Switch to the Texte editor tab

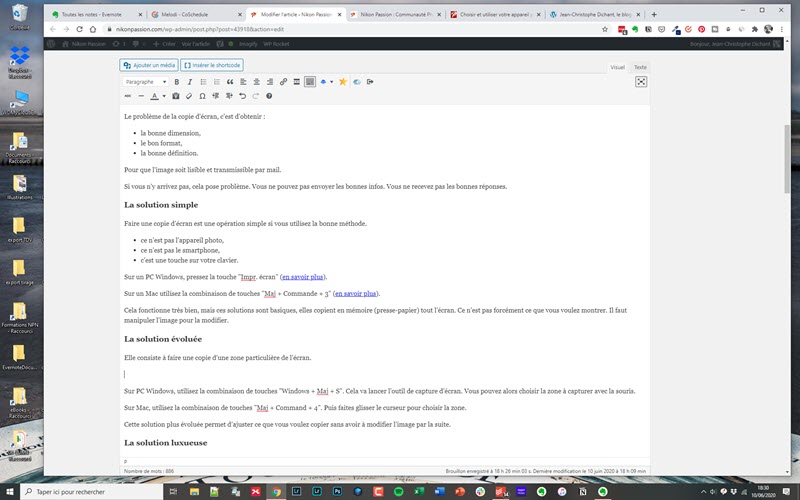coord(640,67)
